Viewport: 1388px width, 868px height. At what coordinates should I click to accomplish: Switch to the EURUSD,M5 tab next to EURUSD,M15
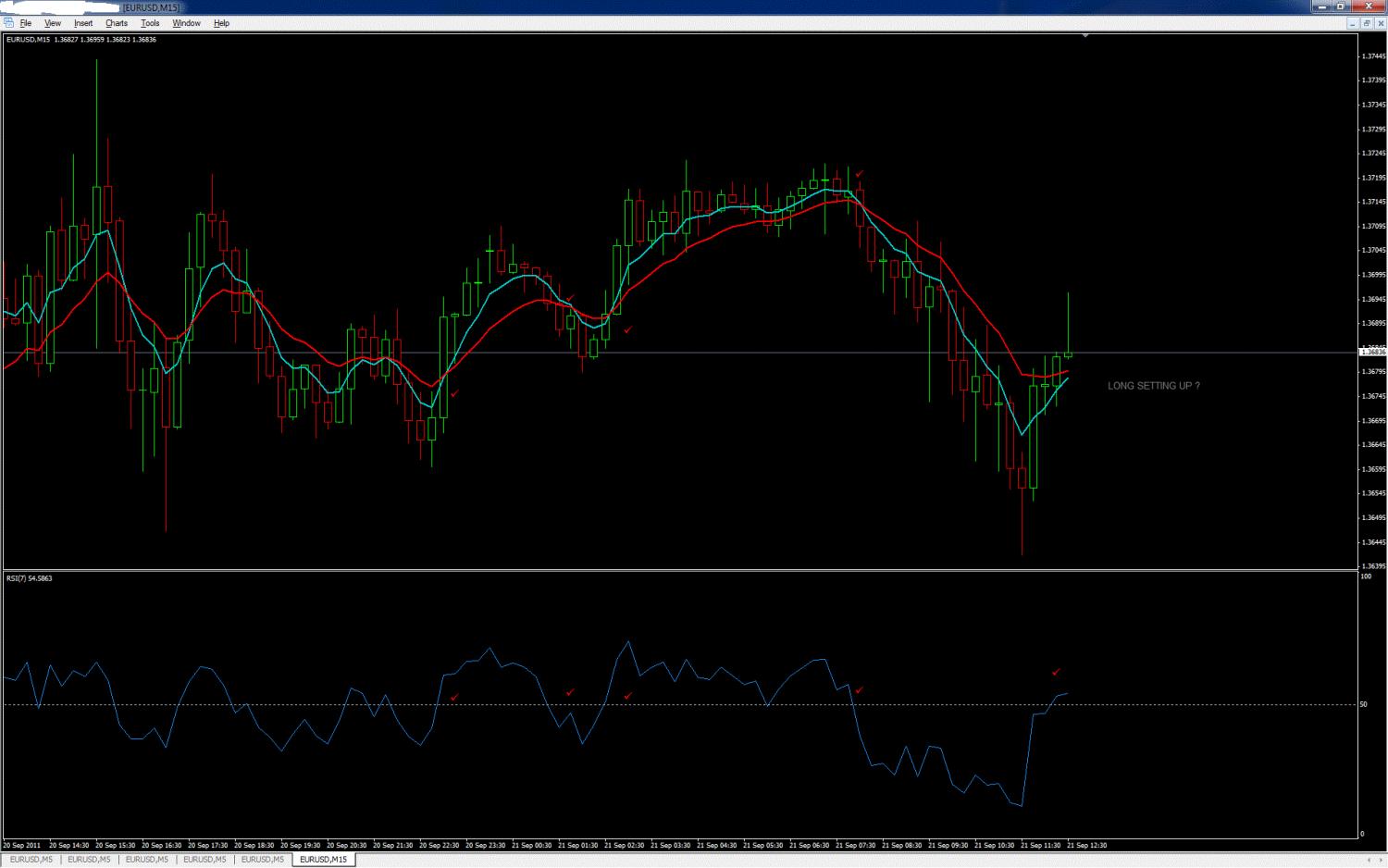coord(262,860)
